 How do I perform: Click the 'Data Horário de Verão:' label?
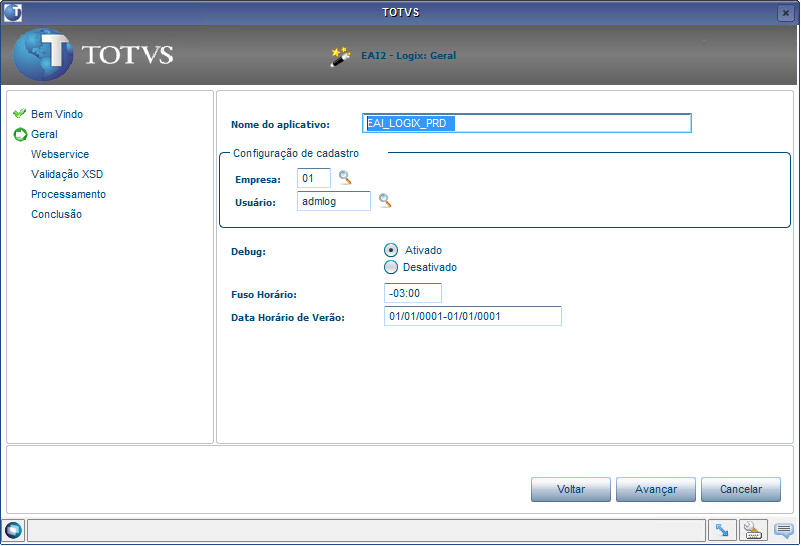pos(288,318)
